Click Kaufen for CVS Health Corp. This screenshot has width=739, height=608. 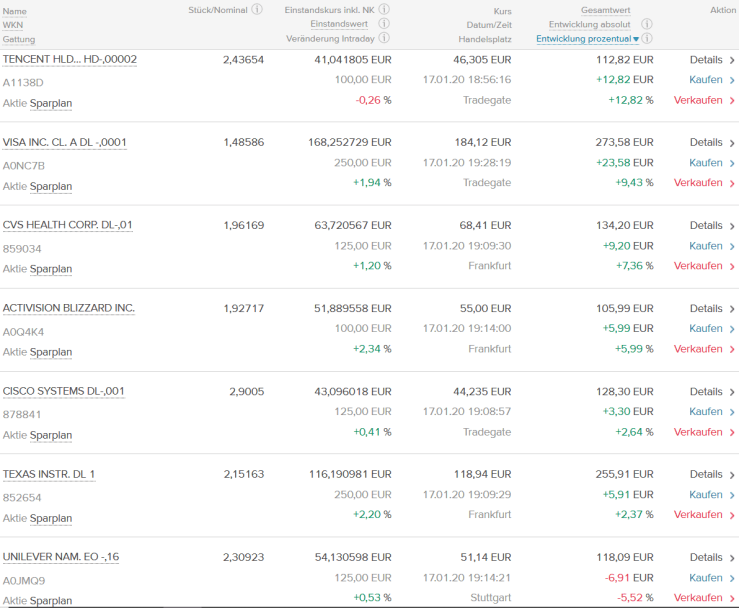706,246
